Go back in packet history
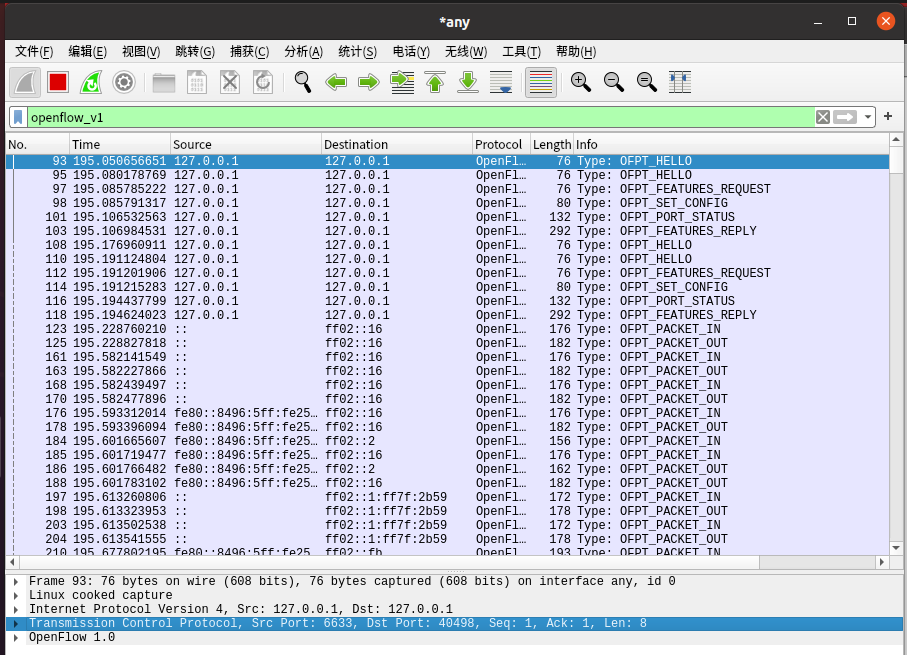 pos(336,82)
